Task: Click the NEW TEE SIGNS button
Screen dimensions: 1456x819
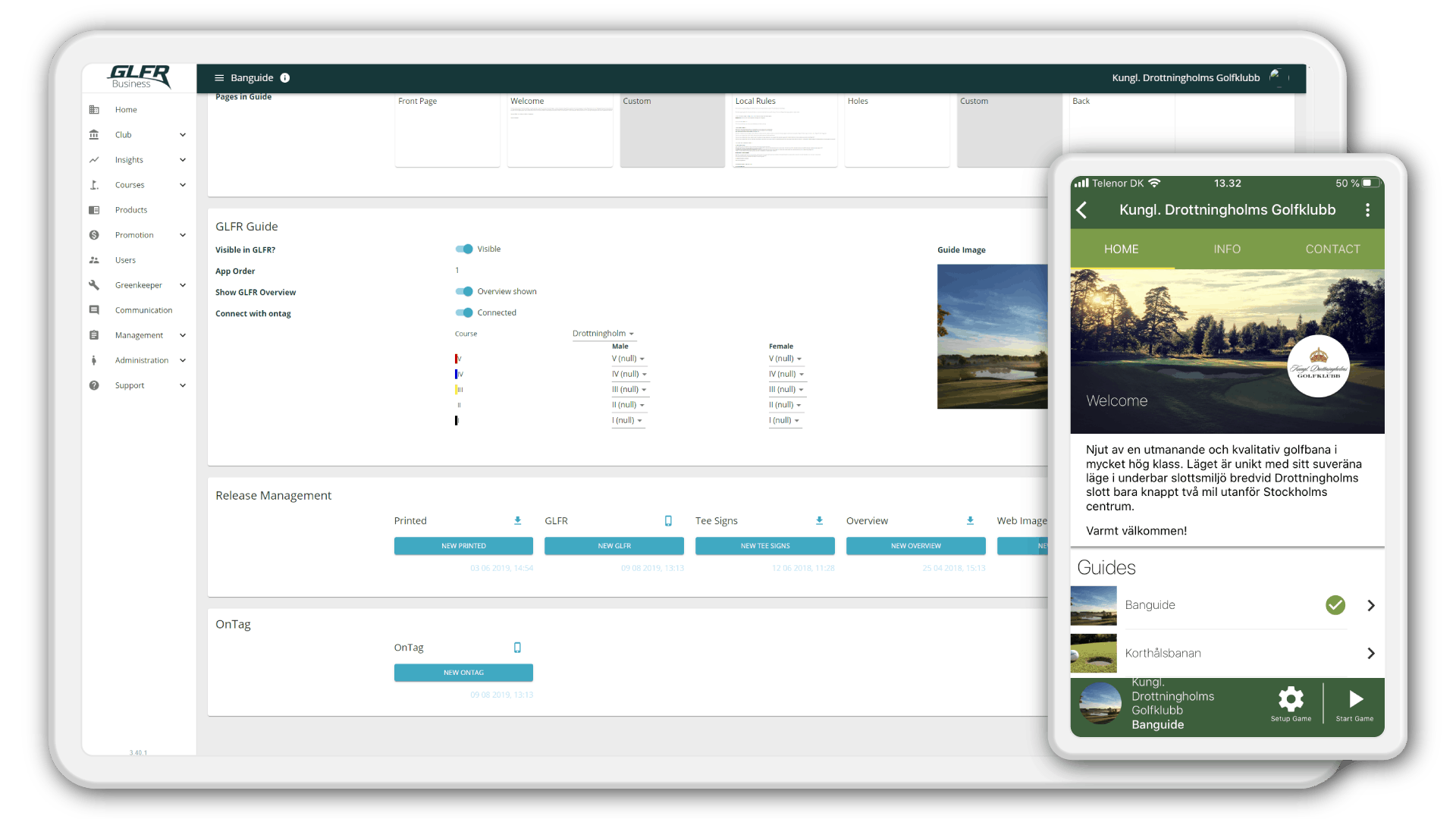Action: (765, 546)
